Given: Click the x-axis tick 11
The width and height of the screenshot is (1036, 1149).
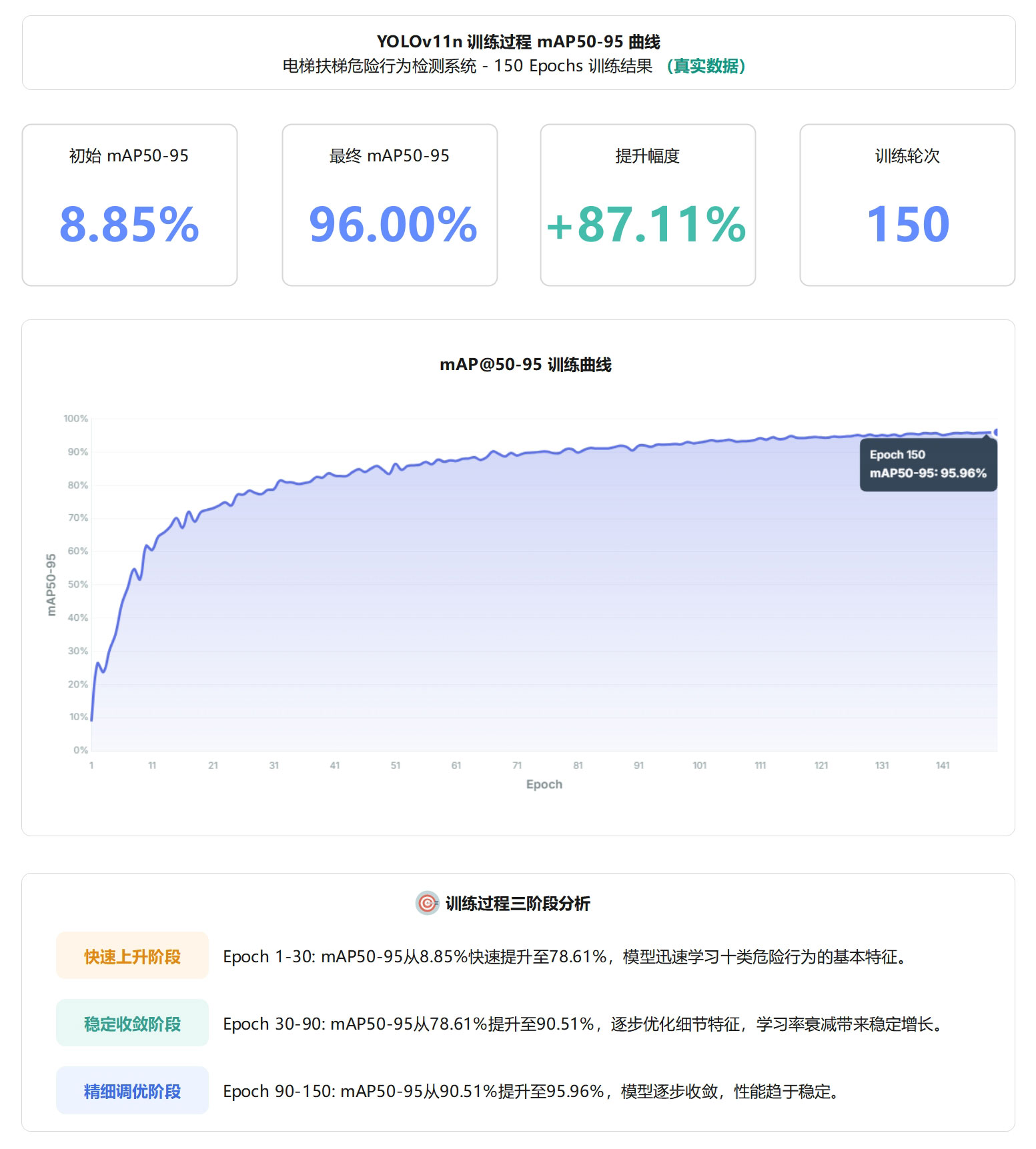Looking at the screenshot, I should click(x=152, y=766).
